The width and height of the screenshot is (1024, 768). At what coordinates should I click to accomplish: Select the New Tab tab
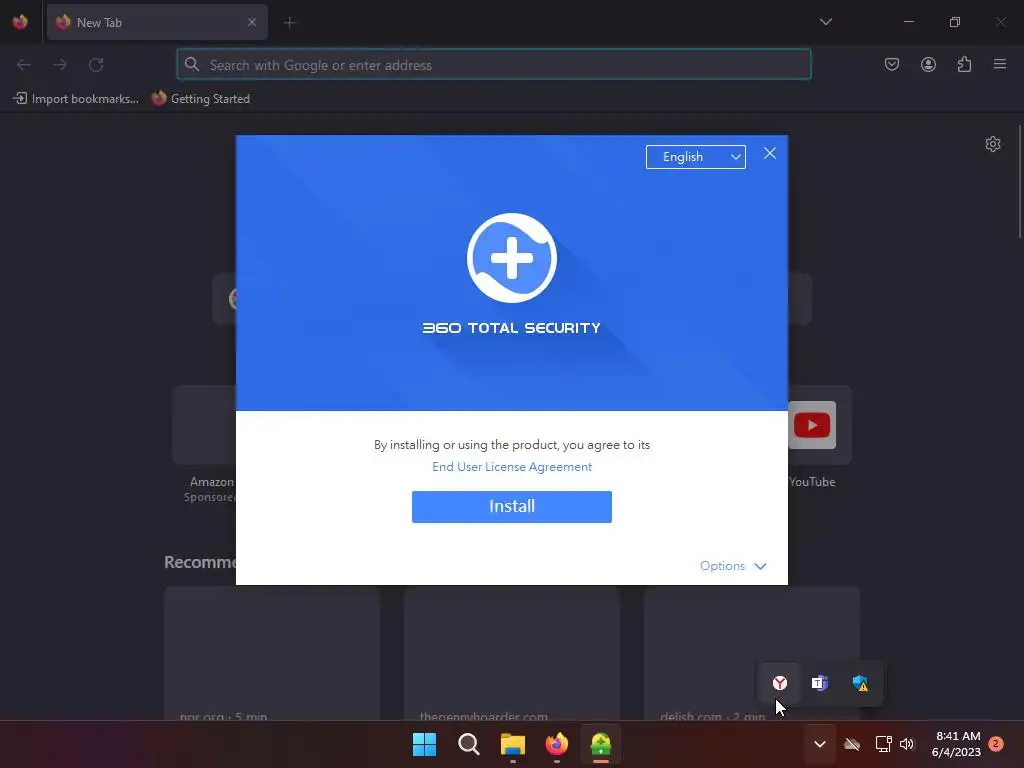pos(157,22)
